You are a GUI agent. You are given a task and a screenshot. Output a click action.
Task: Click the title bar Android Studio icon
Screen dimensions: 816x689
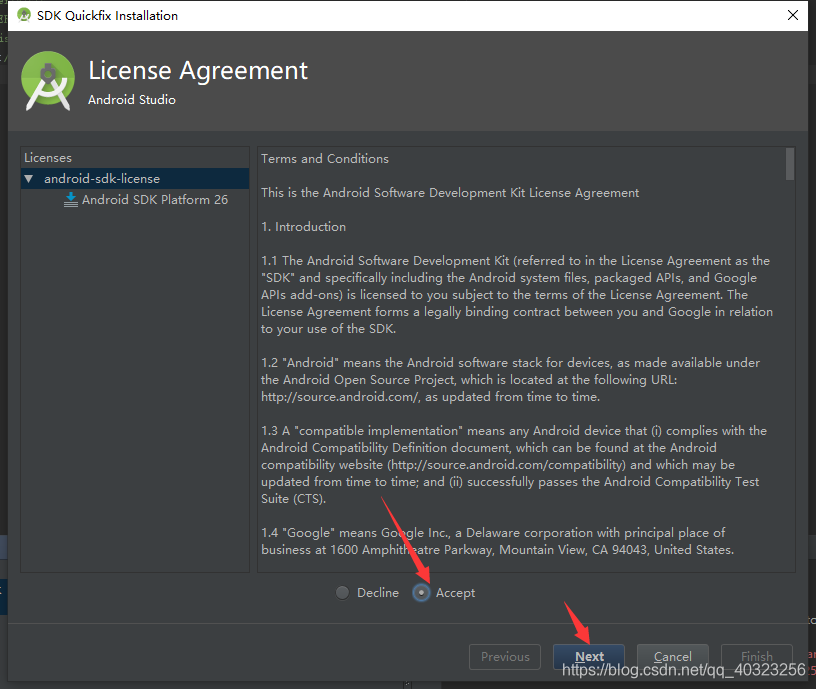point(24,15)
